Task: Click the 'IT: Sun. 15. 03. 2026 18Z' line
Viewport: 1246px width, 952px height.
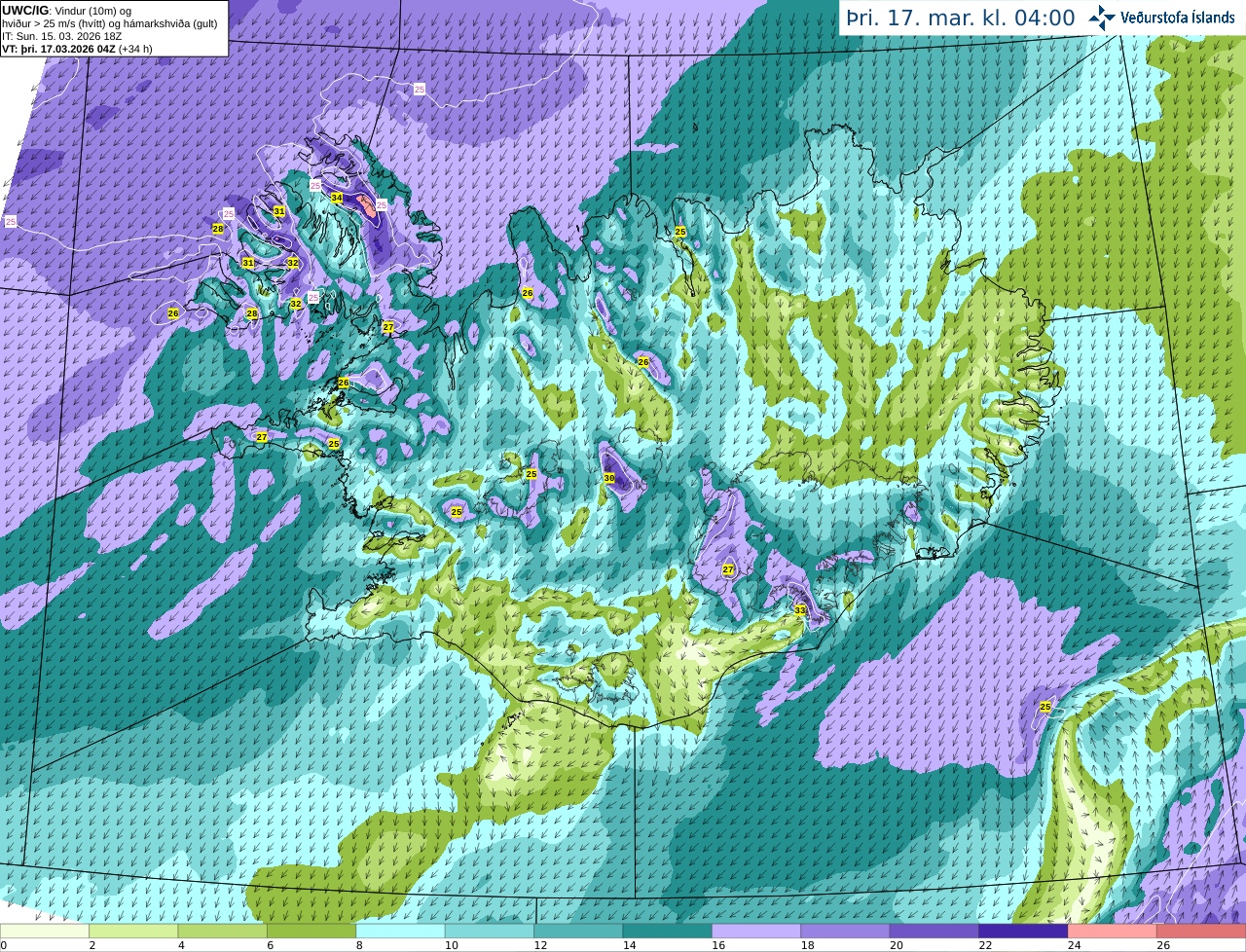Action: click(x=61, y=36)
